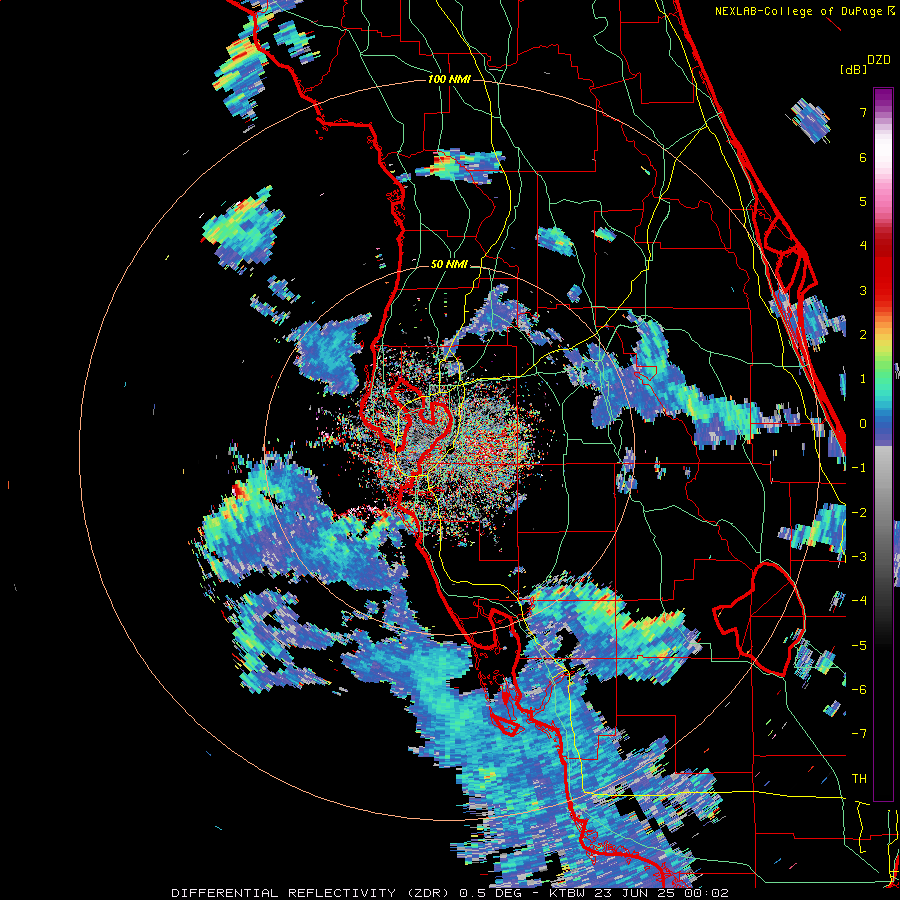Click the 5 value on color scale

click(863, 201)
